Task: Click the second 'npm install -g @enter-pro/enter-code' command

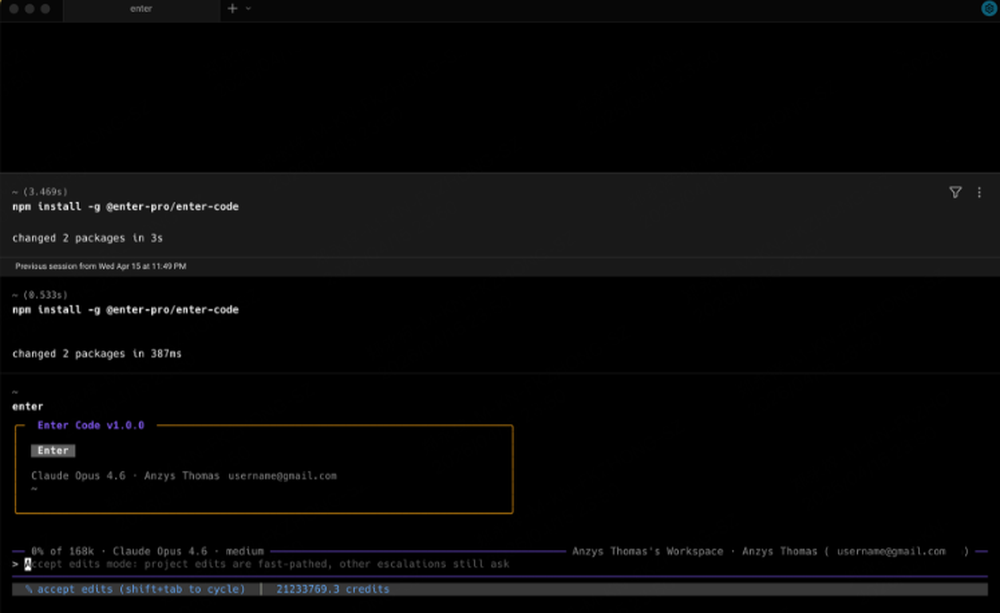Action: (125, 310)
